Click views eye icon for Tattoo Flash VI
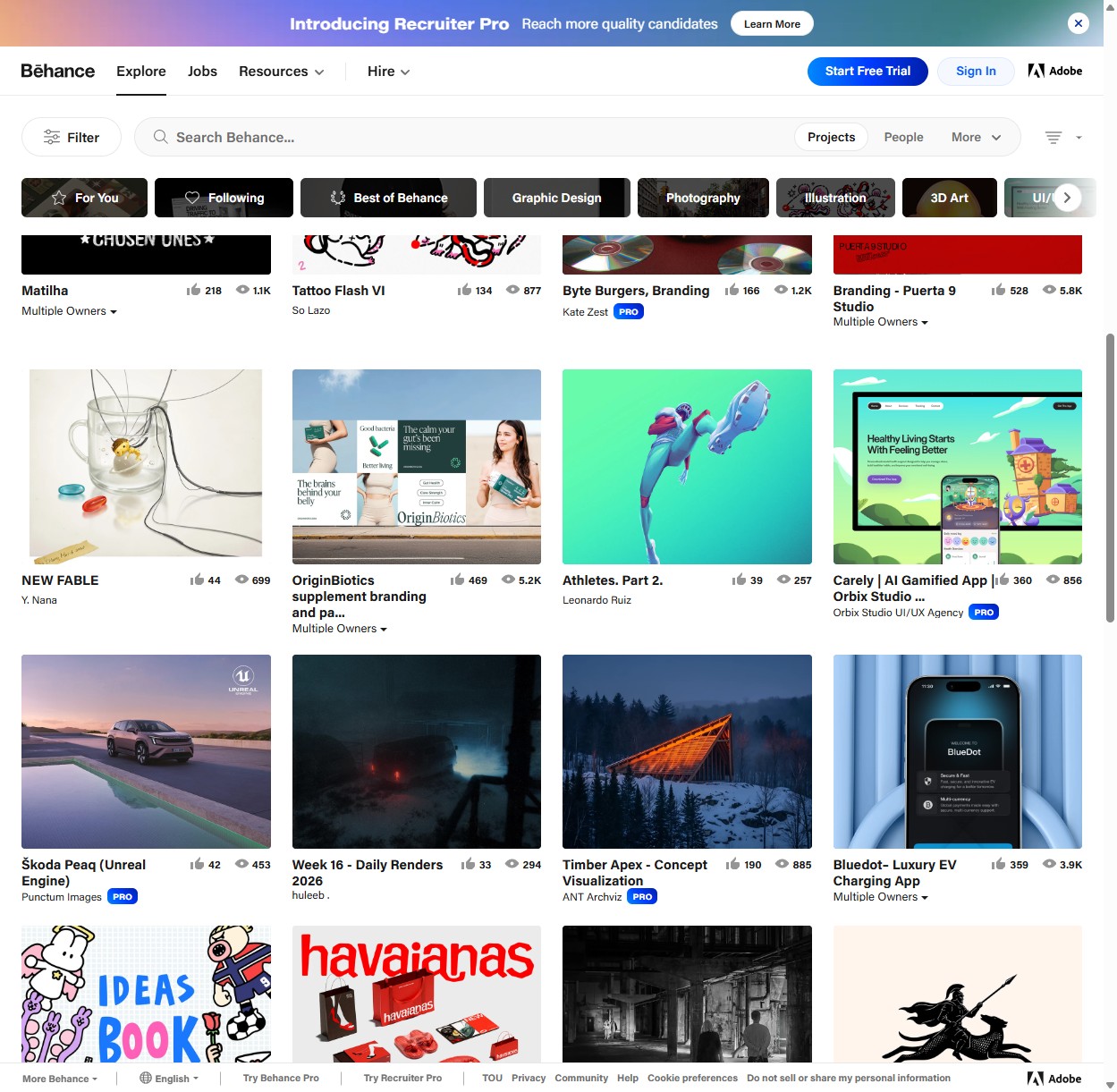Screen dimensions: 1117x1092 click(512, 290)
